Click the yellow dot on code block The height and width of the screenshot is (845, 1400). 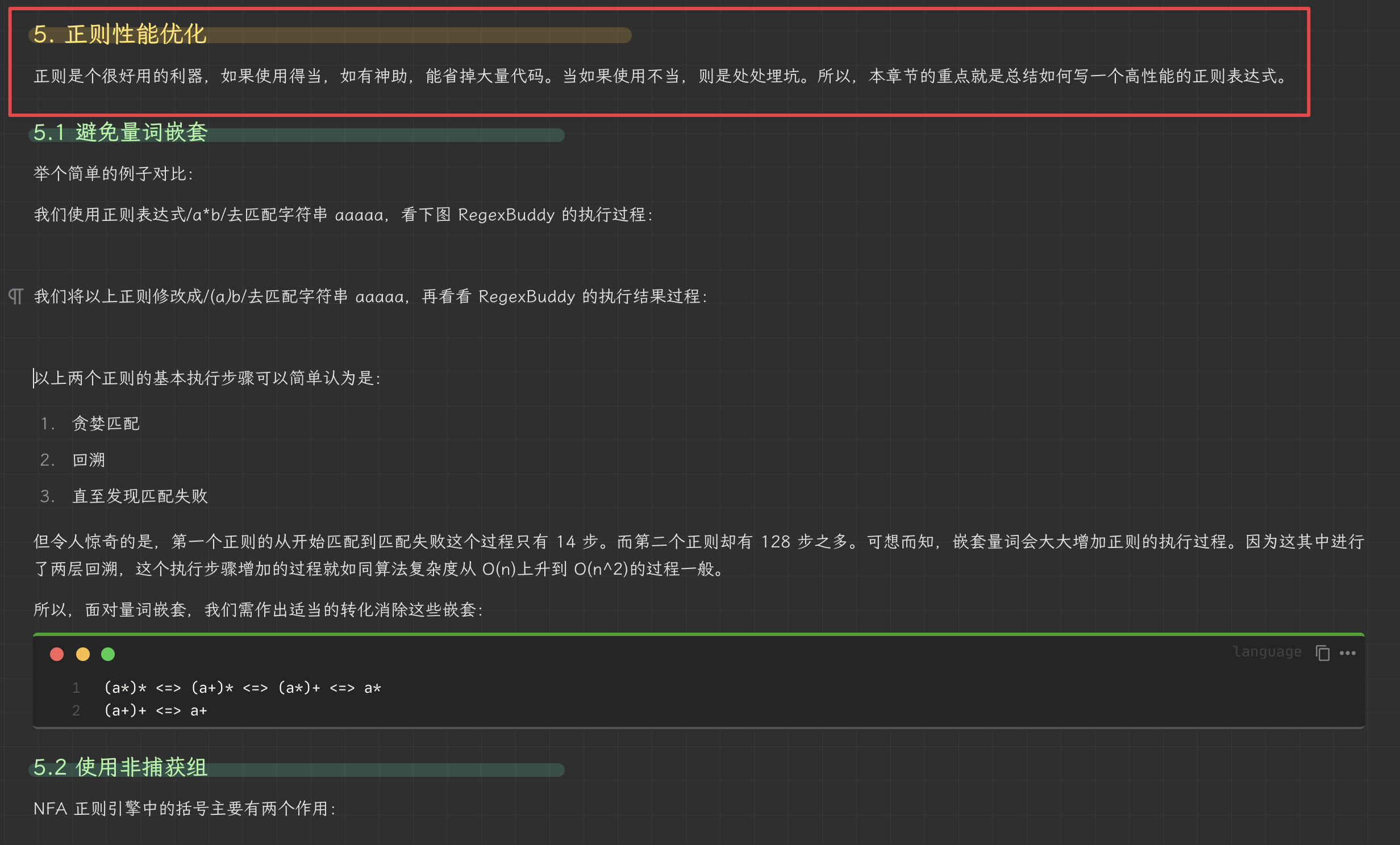point(83,654)
